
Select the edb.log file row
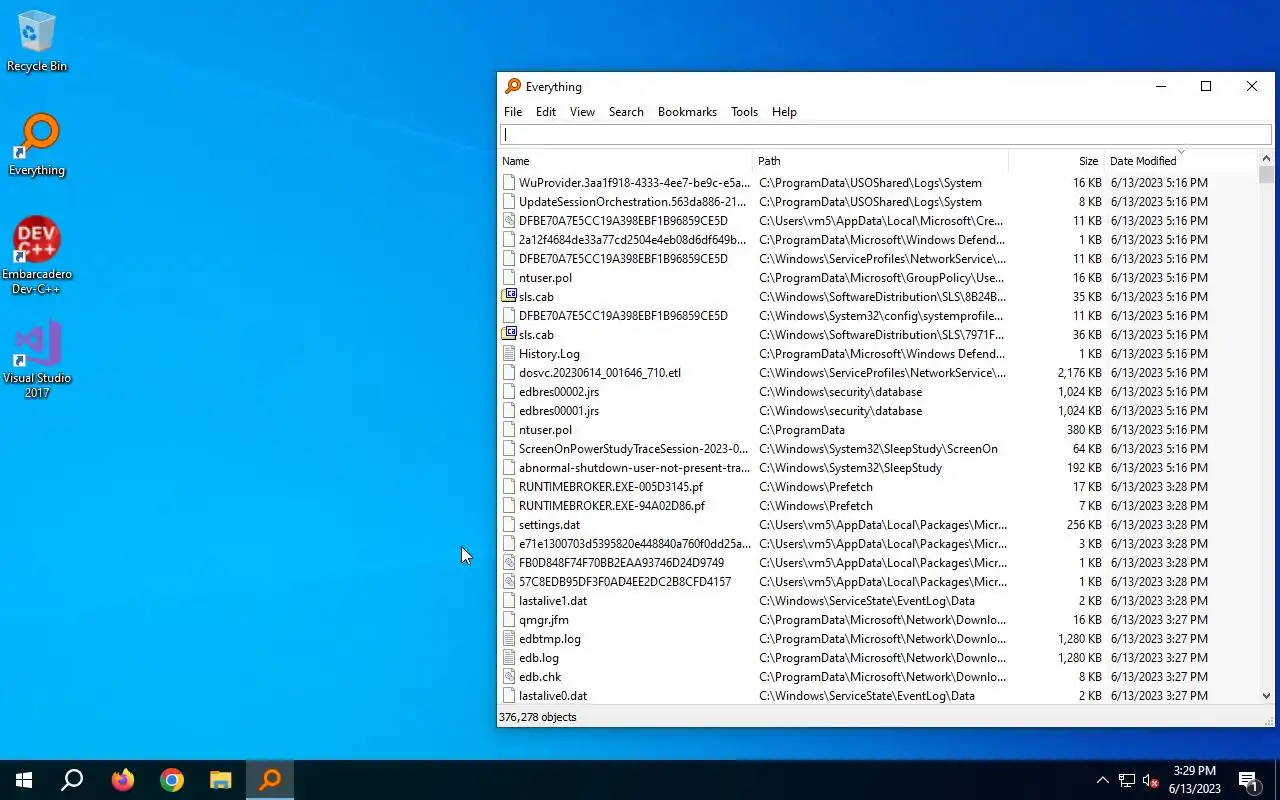point(878,658)
